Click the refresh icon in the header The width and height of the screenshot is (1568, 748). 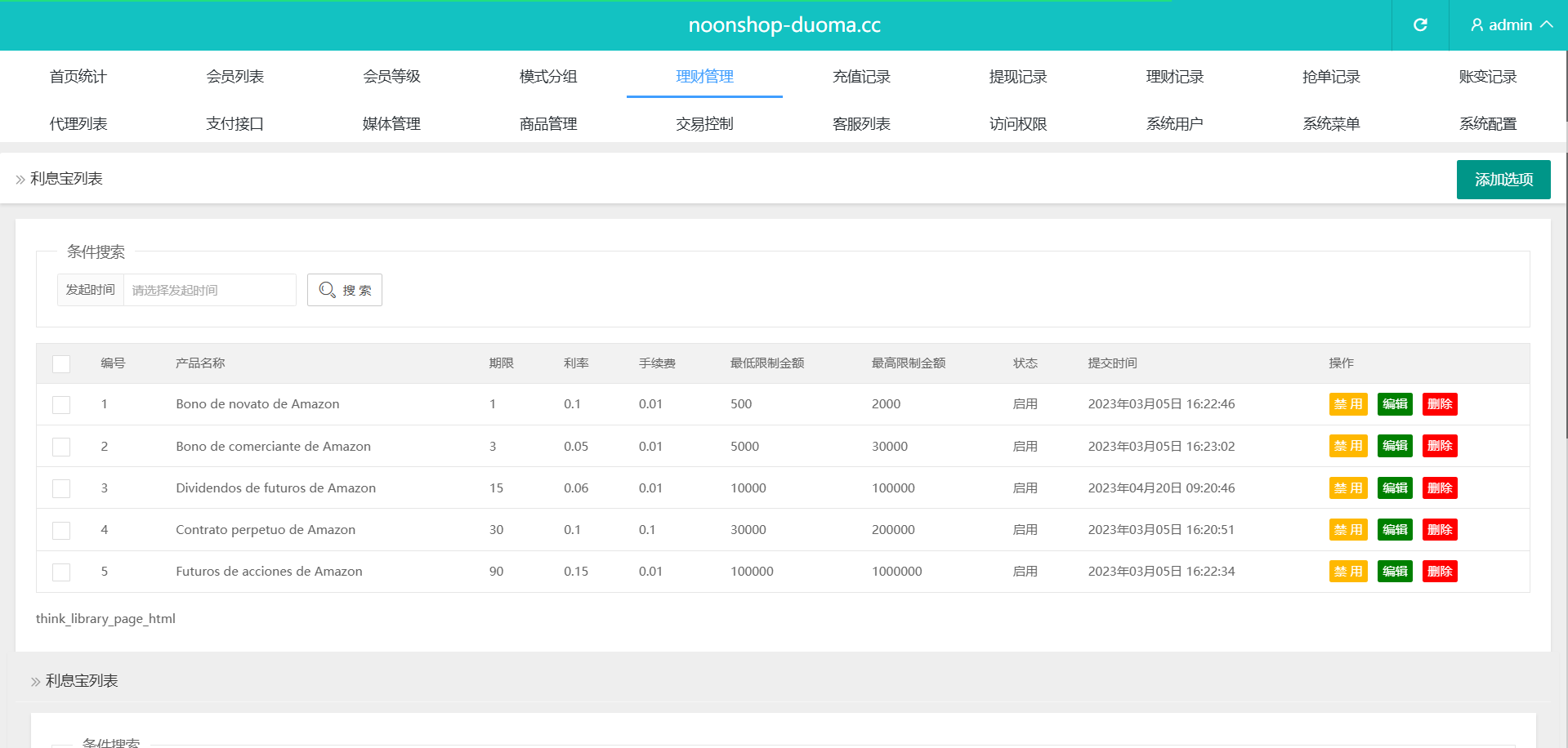(1420, 25)
